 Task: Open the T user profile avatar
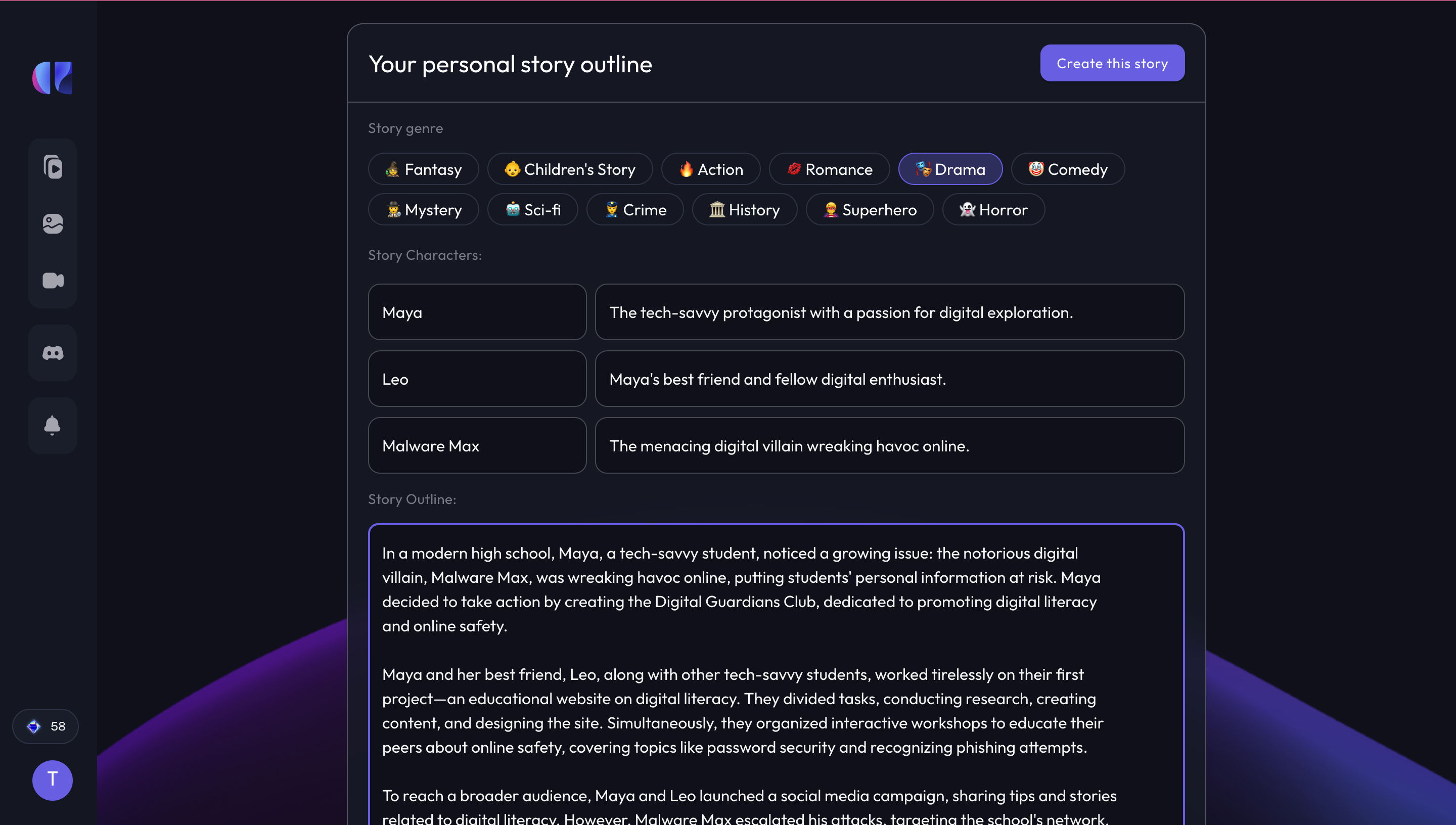point(52,780)
